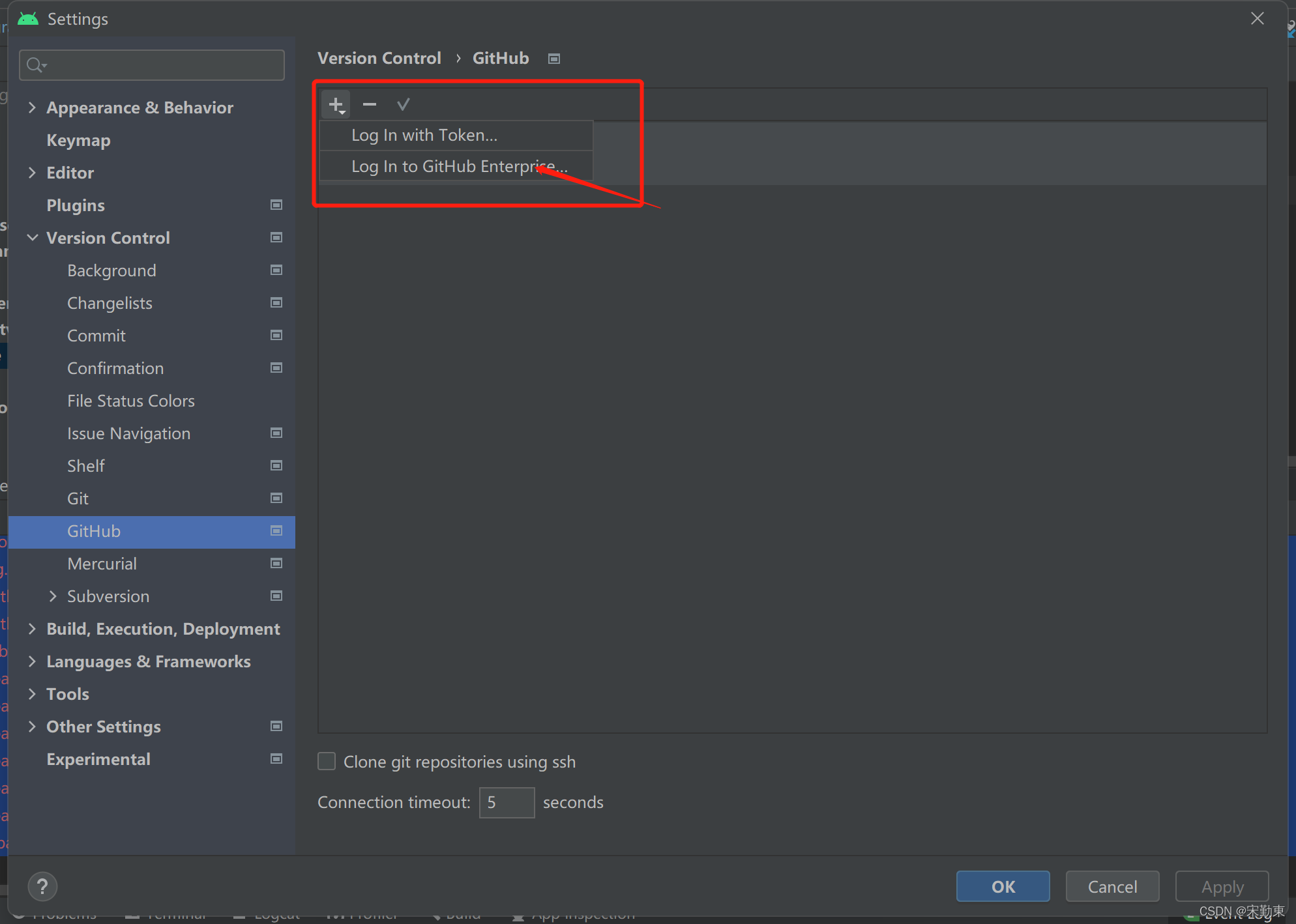Open the Plugins settings page
This screenshot has width=1296, height=924.
click(76, 205)
